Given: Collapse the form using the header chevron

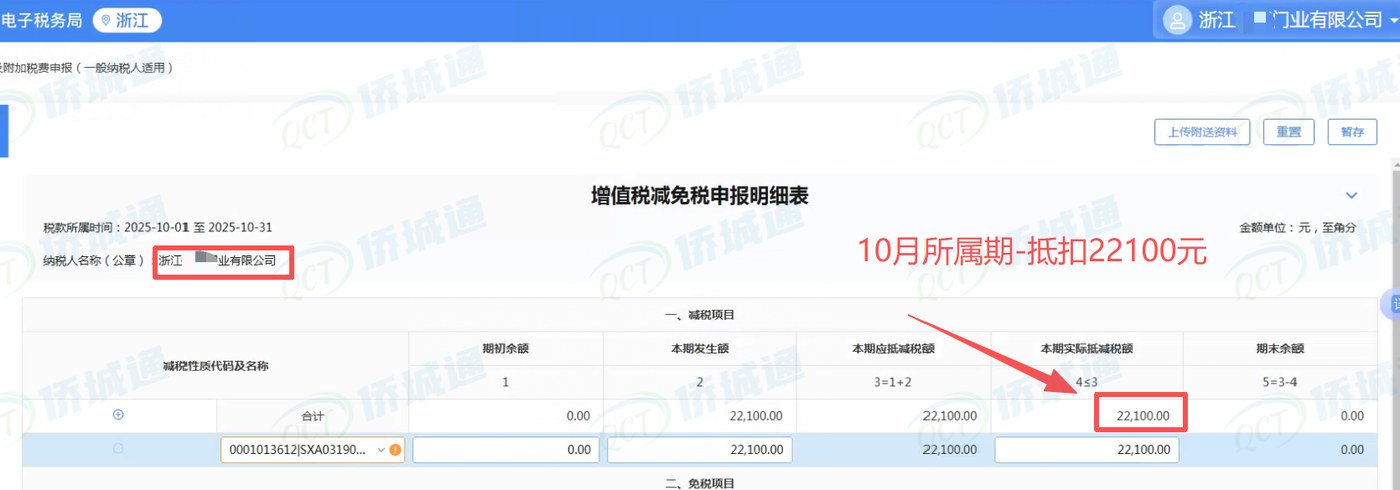Looking at the screenshot, I should 1352,195.
